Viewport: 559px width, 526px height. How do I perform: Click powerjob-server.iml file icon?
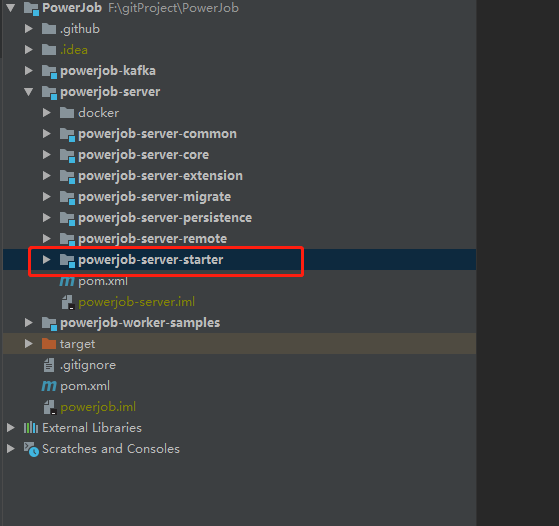coord(67,302)
